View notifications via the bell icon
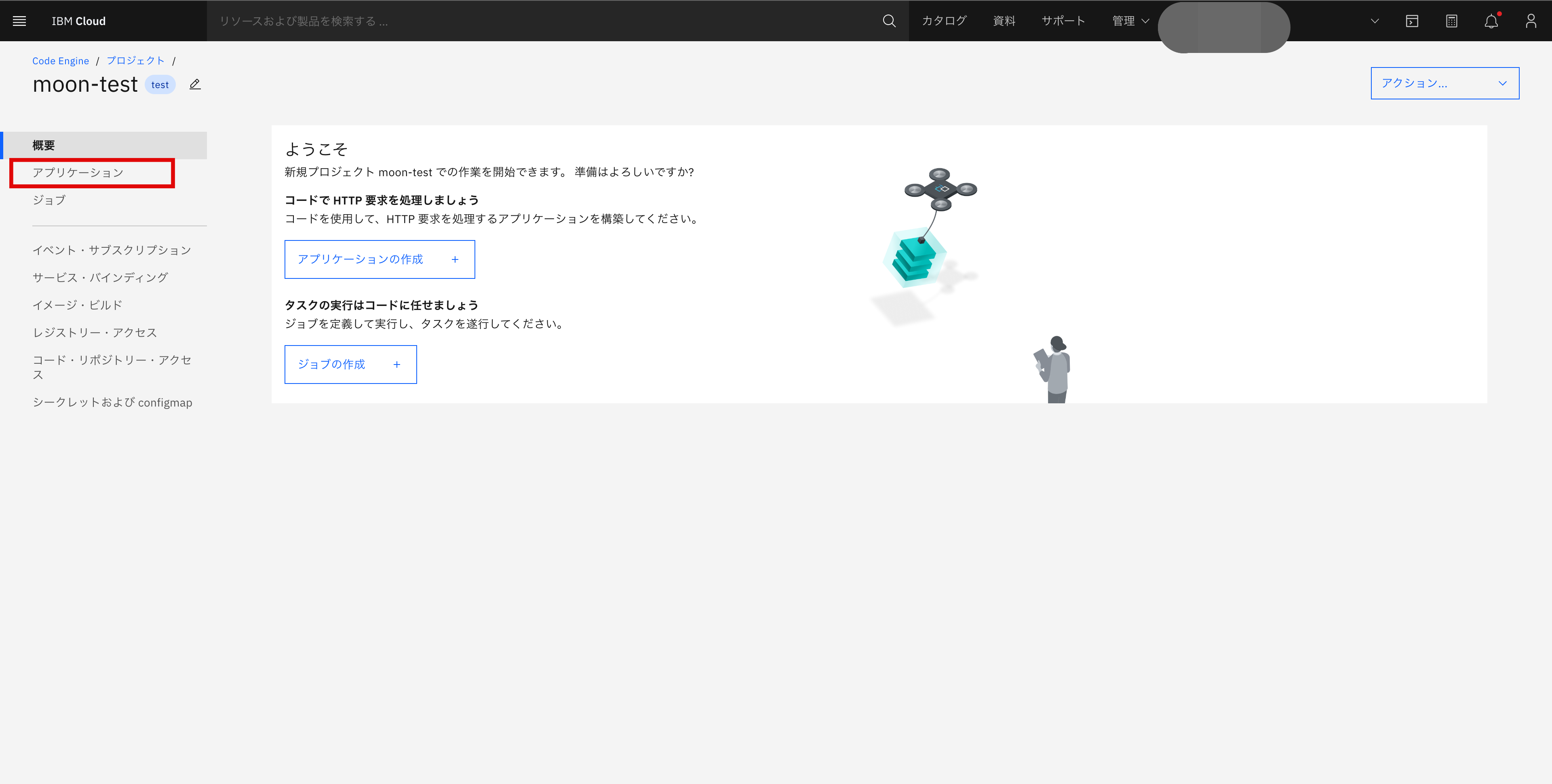The height and width of the screenshot is (784, 1552). [1491, 21]
